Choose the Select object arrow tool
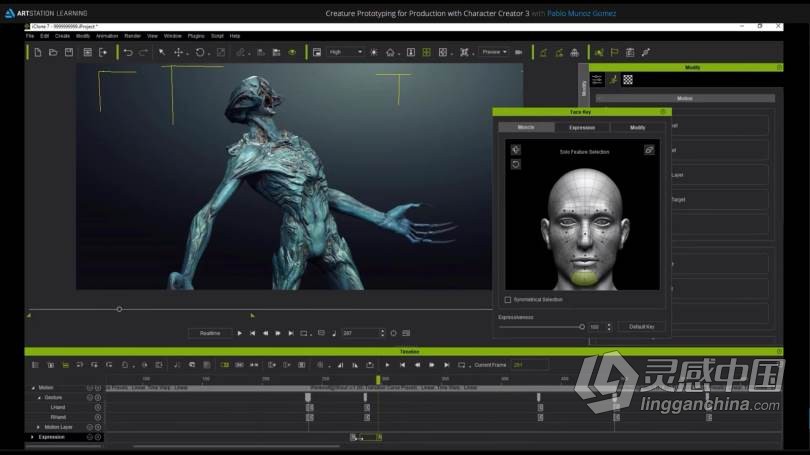 pyautogui.click(x=162, y=52)
